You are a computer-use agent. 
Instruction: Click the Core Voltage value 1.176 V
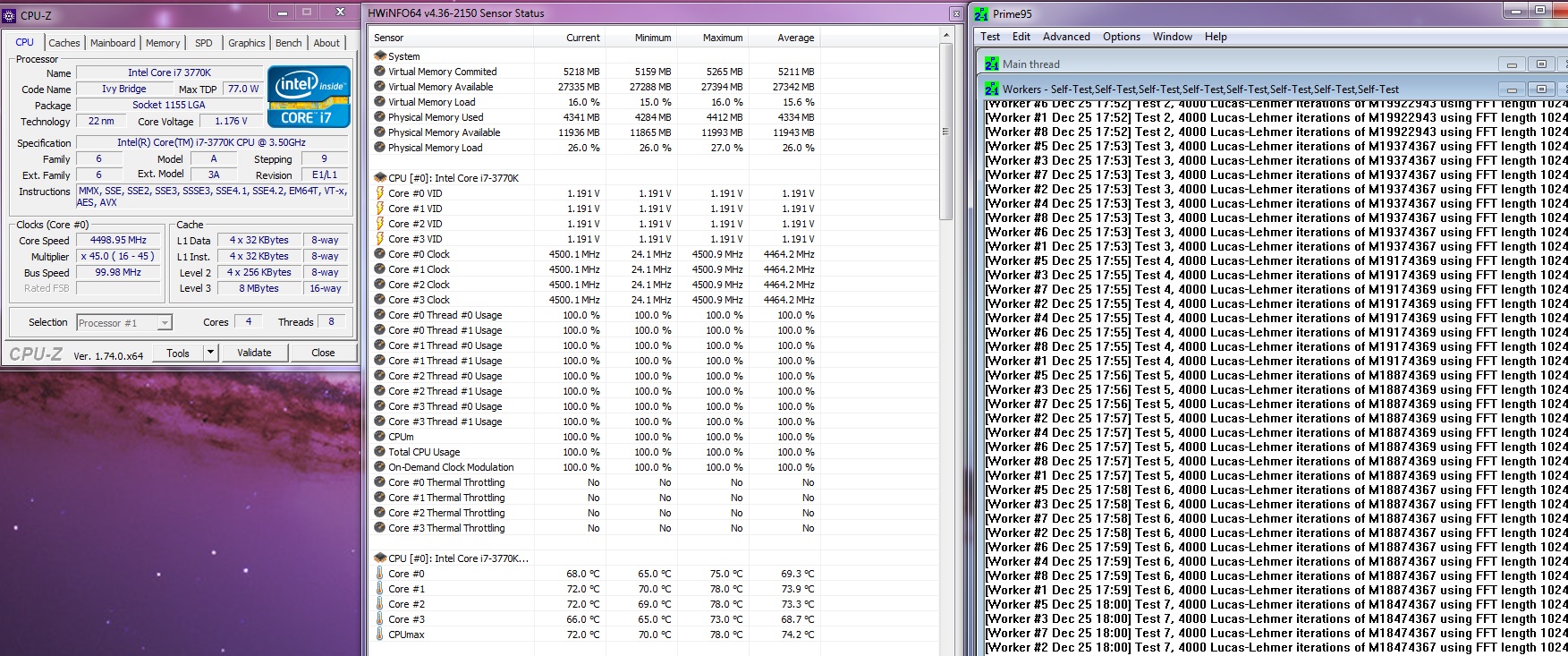231,121
